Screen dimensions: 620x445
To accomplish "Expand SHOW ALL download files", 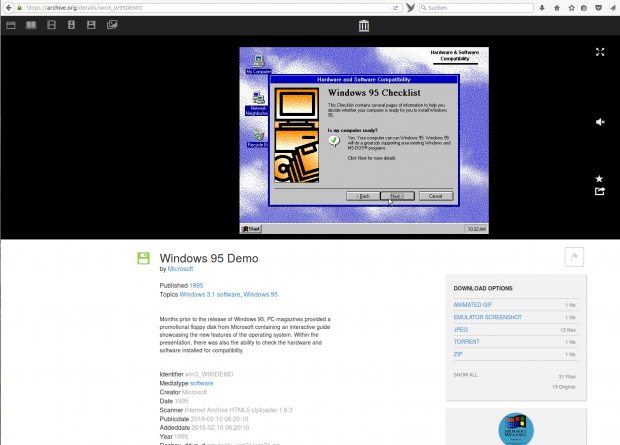I will (466, 375).
